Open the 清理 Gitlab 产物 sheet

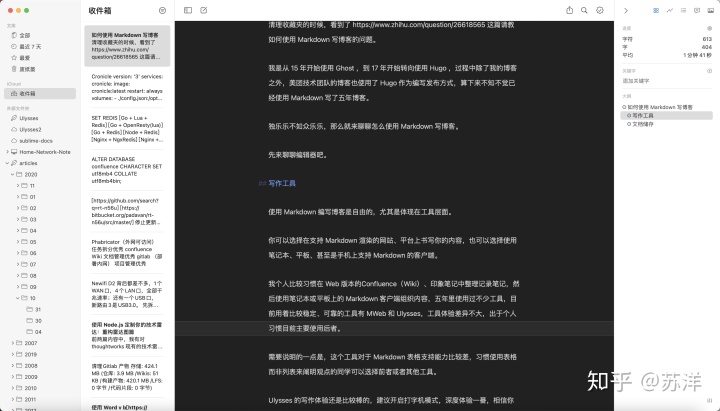pos(127,377)
